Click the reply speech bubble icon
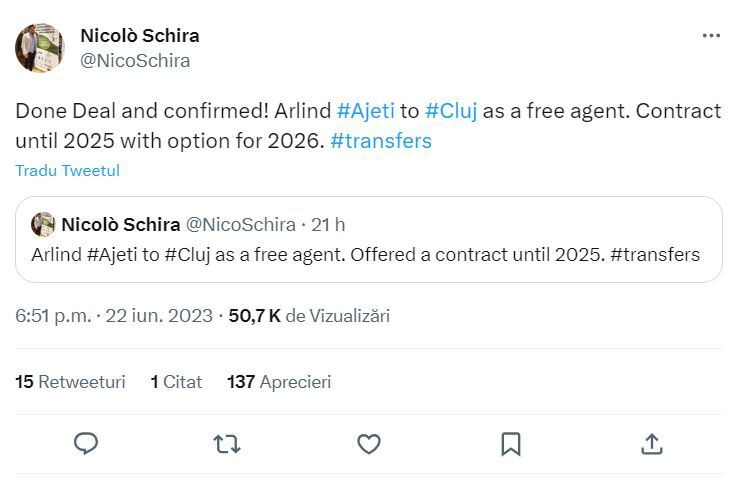 (86, 443)
